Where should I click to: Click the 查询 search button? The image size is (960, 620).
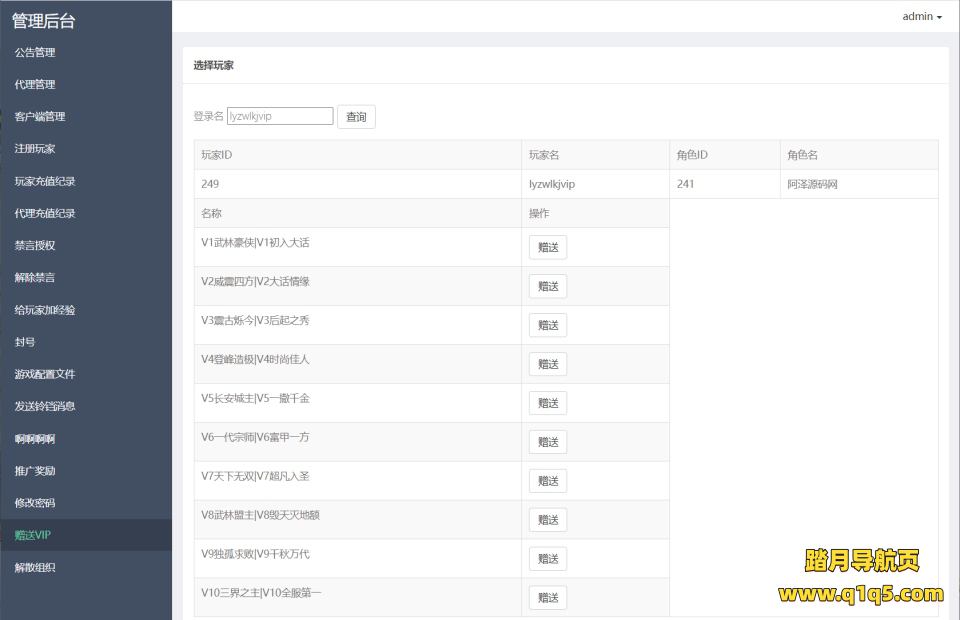356,117
